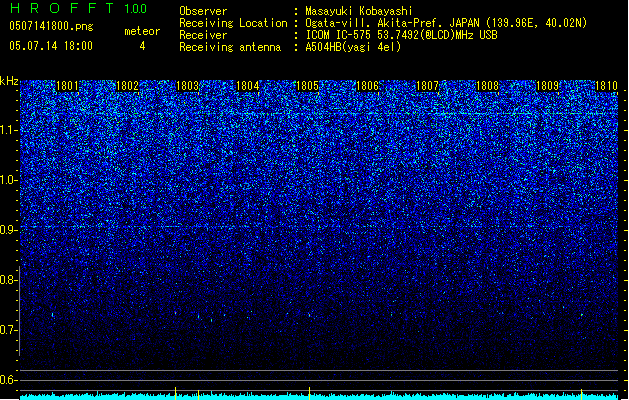The height and width of the screenshot is (400, 629).
Task: Click the 1806 time marker
Action: [x=367, y=86]
